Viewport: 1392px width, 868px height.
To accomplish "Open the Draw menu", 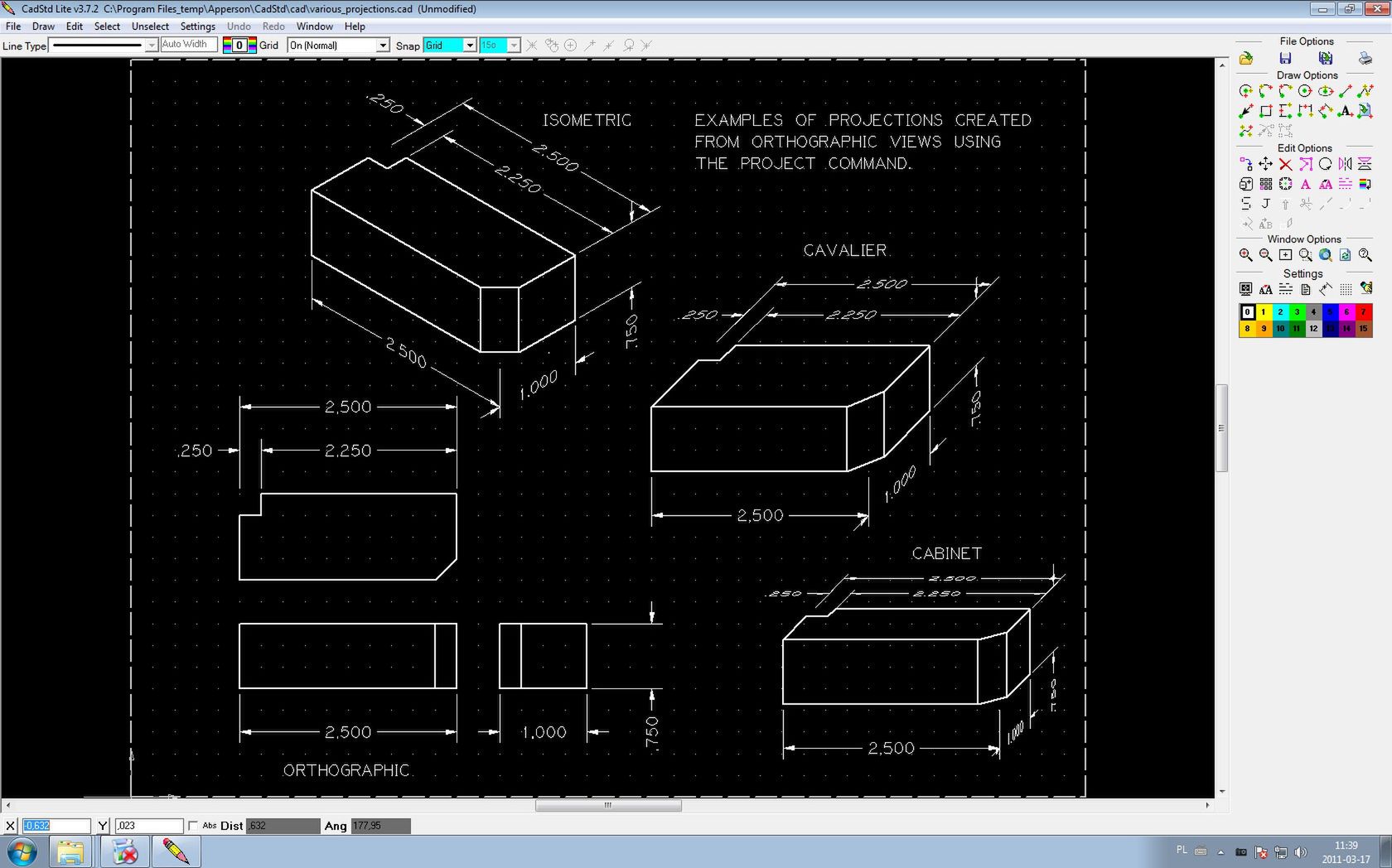I will click(x=43, y=27).
